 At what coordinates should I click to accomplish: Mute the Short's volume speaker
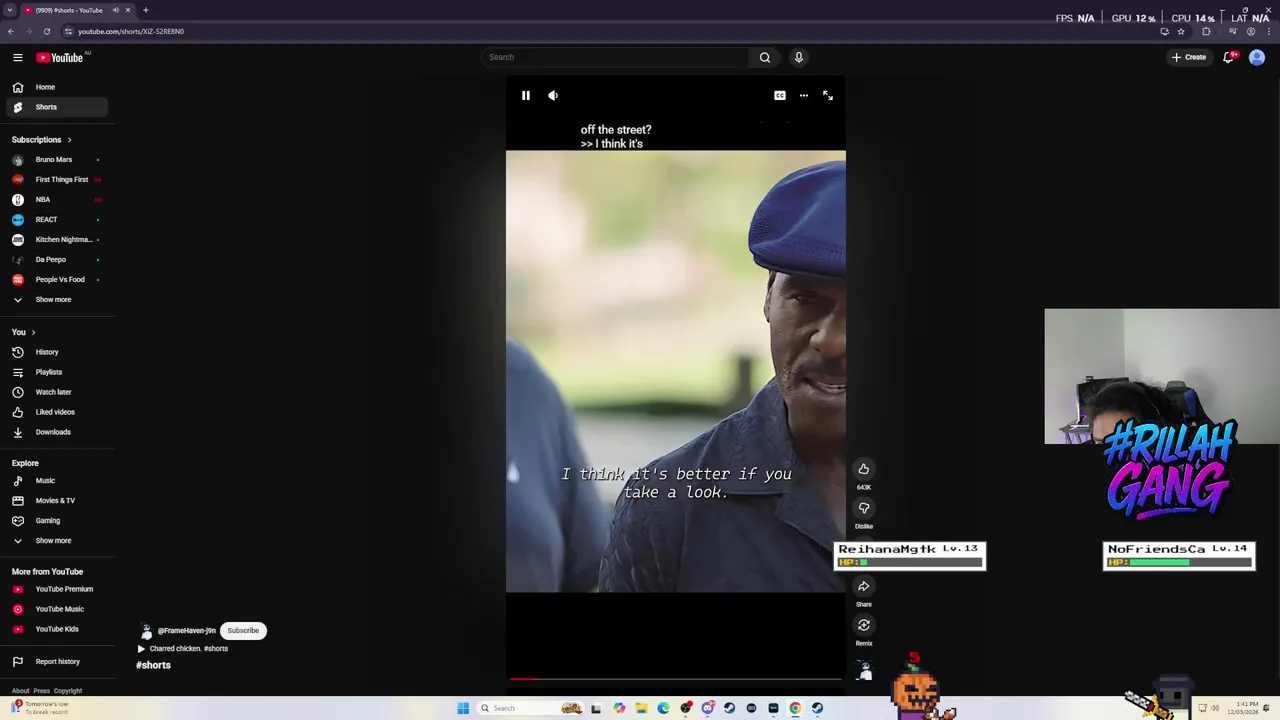[x=553, y=95]
